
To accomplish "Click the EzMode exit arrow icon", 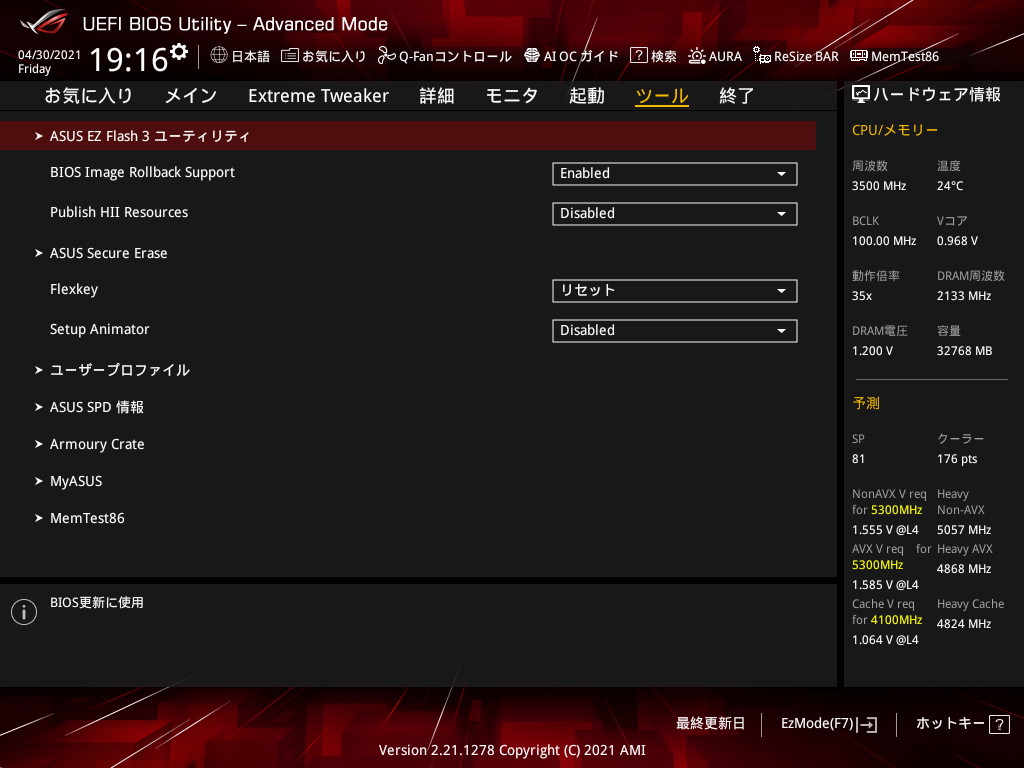I will tap(869, 724).
